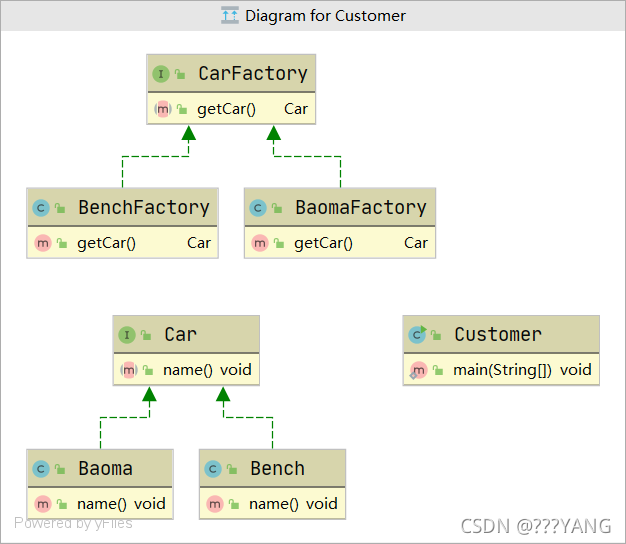Viewport: 626px width, 544px height.
Task: Select the BenchFactory class title
Action: [144, 208]
